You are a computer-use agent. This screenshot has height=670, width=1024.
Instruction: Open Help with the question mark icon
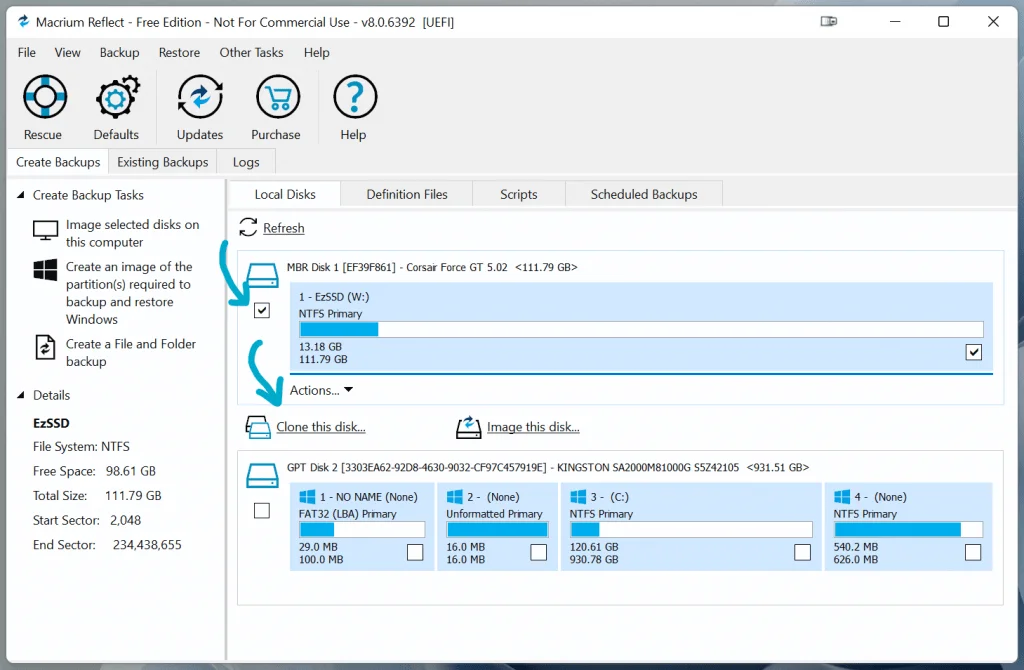(x=355, y=97)
